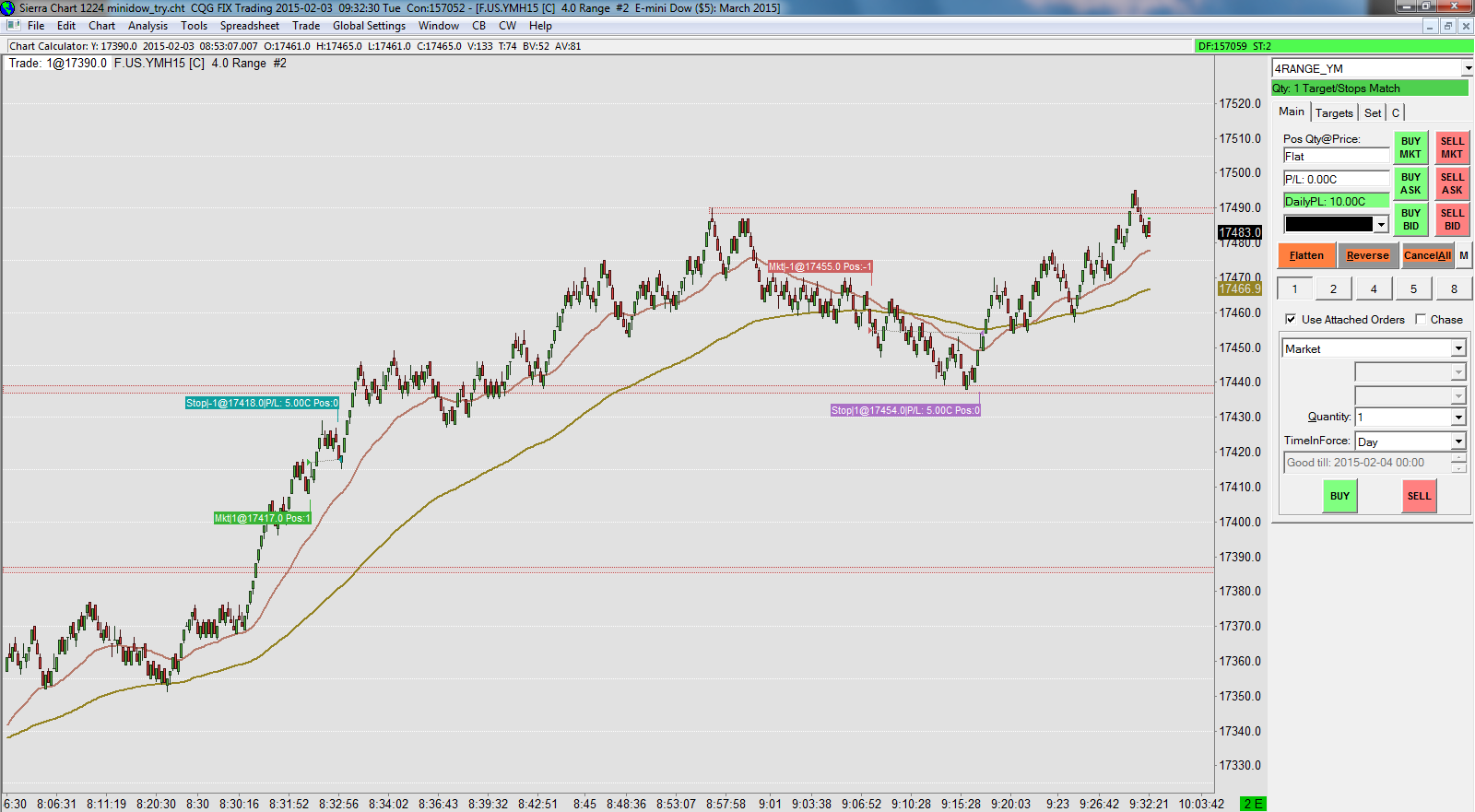The height and width of the screenshot is (812, 1475).
Task: Click the green 2 E indicator box
Action: click(1253, 804)
